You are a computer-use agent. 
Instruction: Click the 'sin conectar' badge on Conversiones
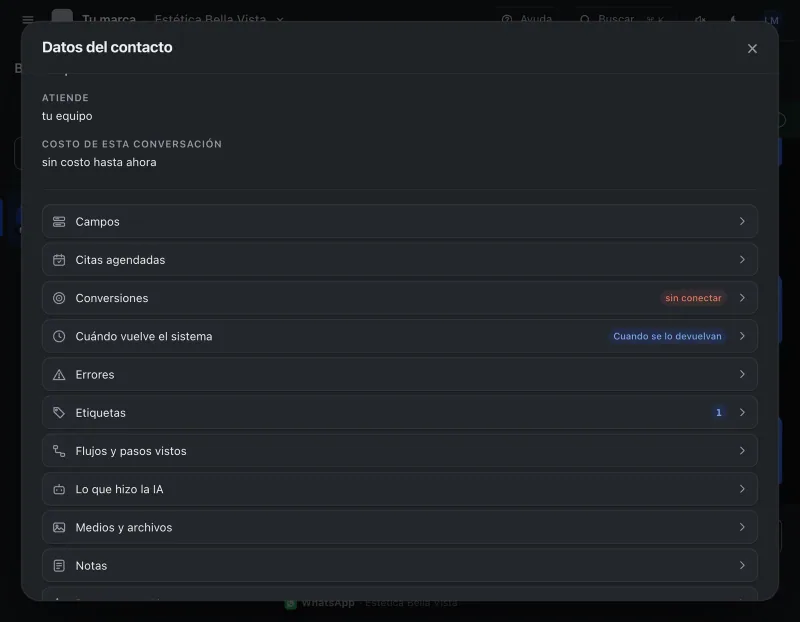[x=693, y=298]
